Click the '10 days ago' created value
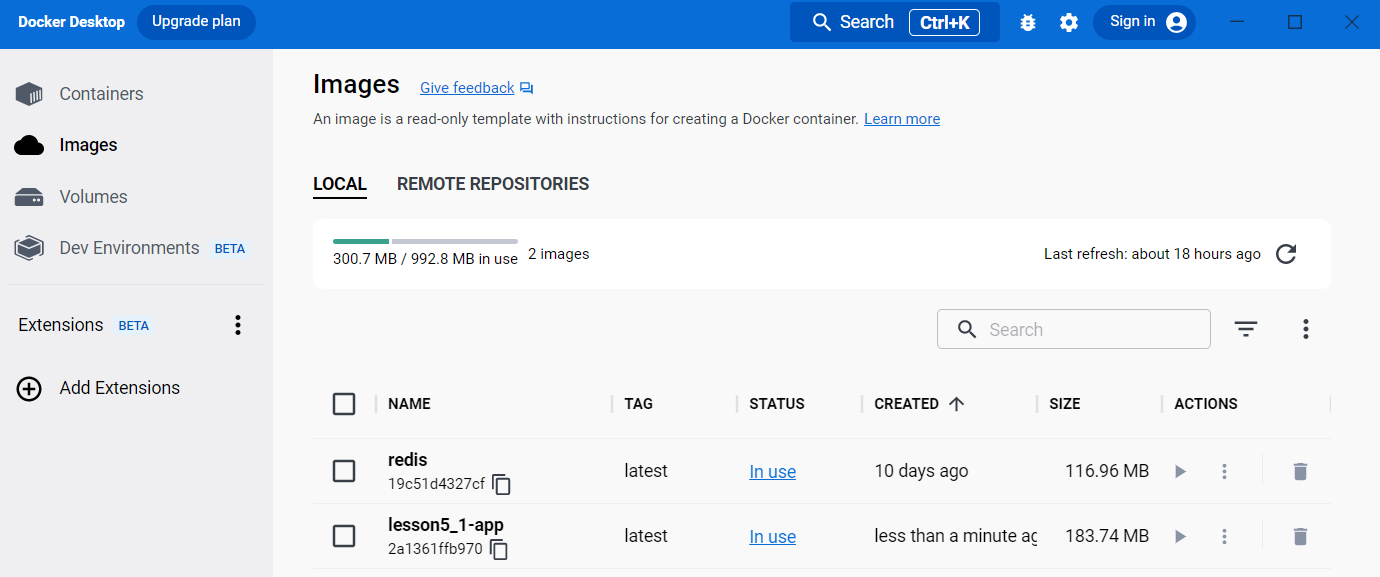 point(921,471)
